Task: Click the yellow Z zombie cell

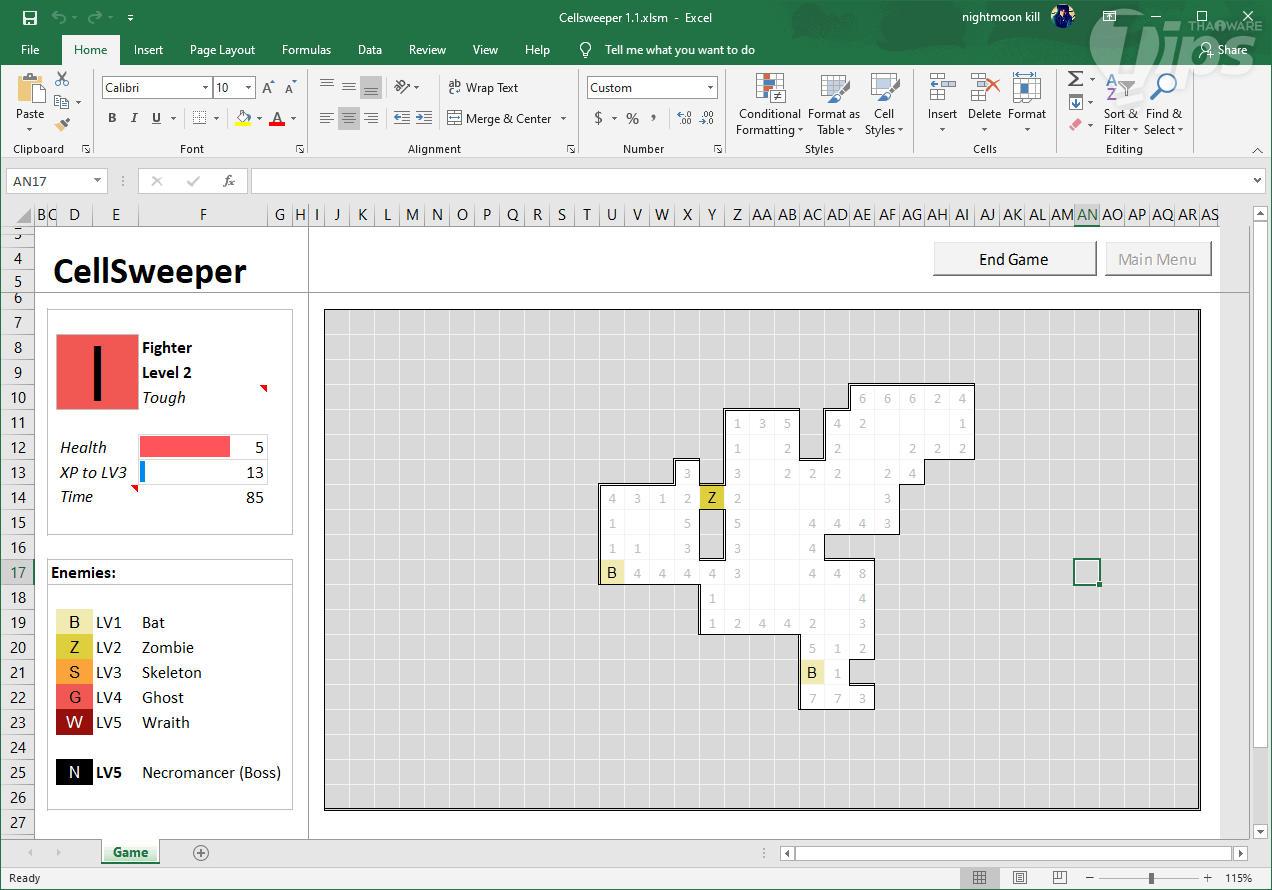Action: [711, 497]
